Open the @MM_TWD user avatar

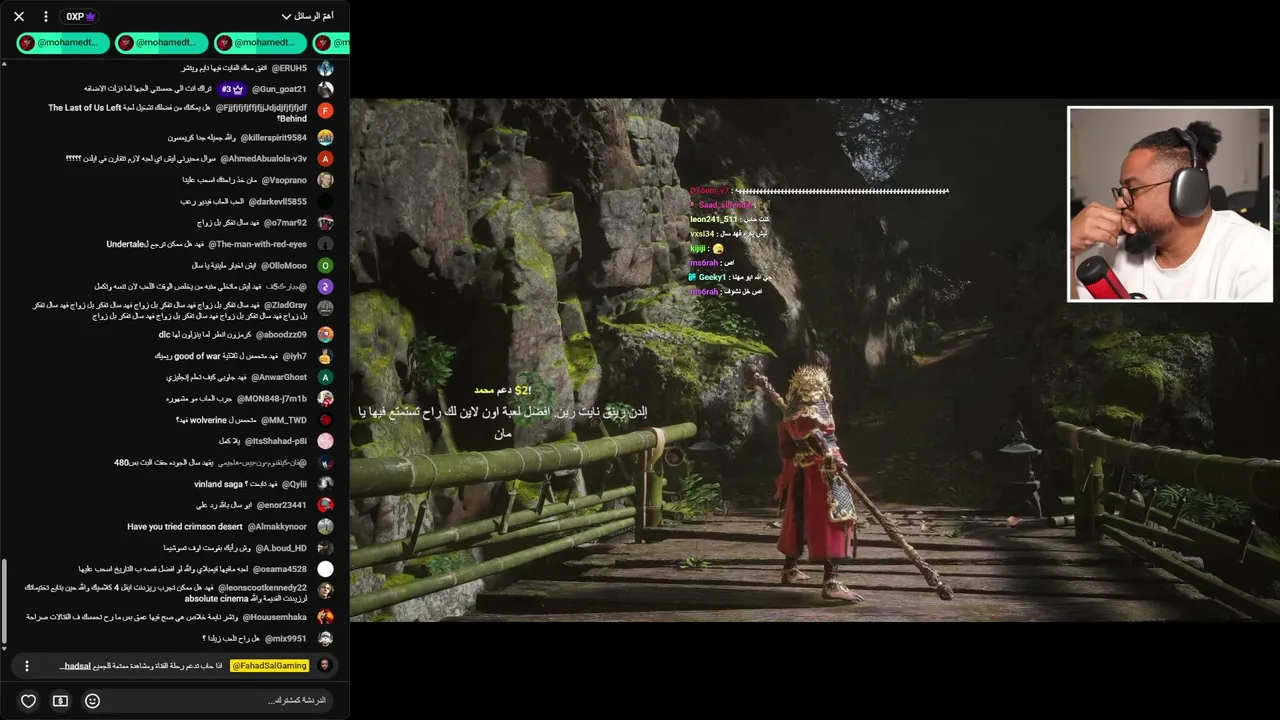point(325,420)
